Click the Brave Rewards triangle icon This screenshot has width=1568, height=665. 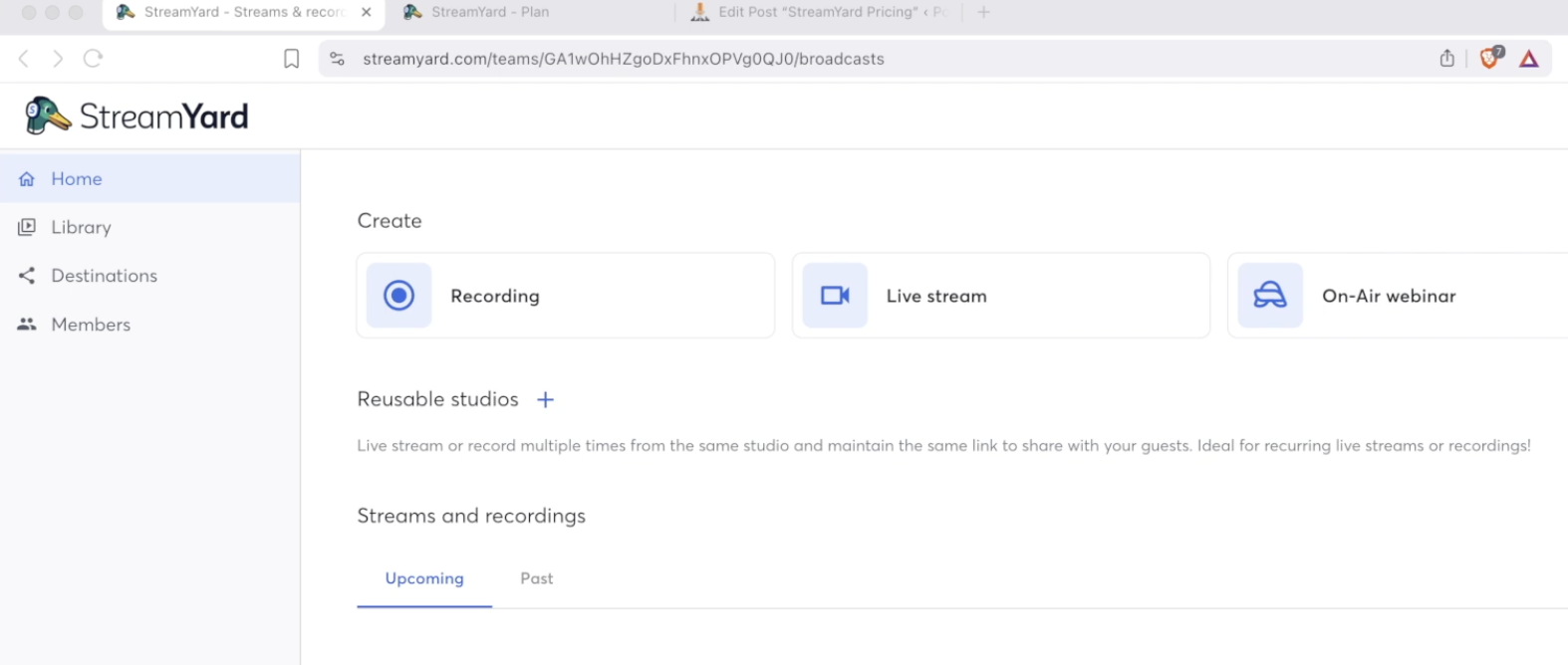1529,59
